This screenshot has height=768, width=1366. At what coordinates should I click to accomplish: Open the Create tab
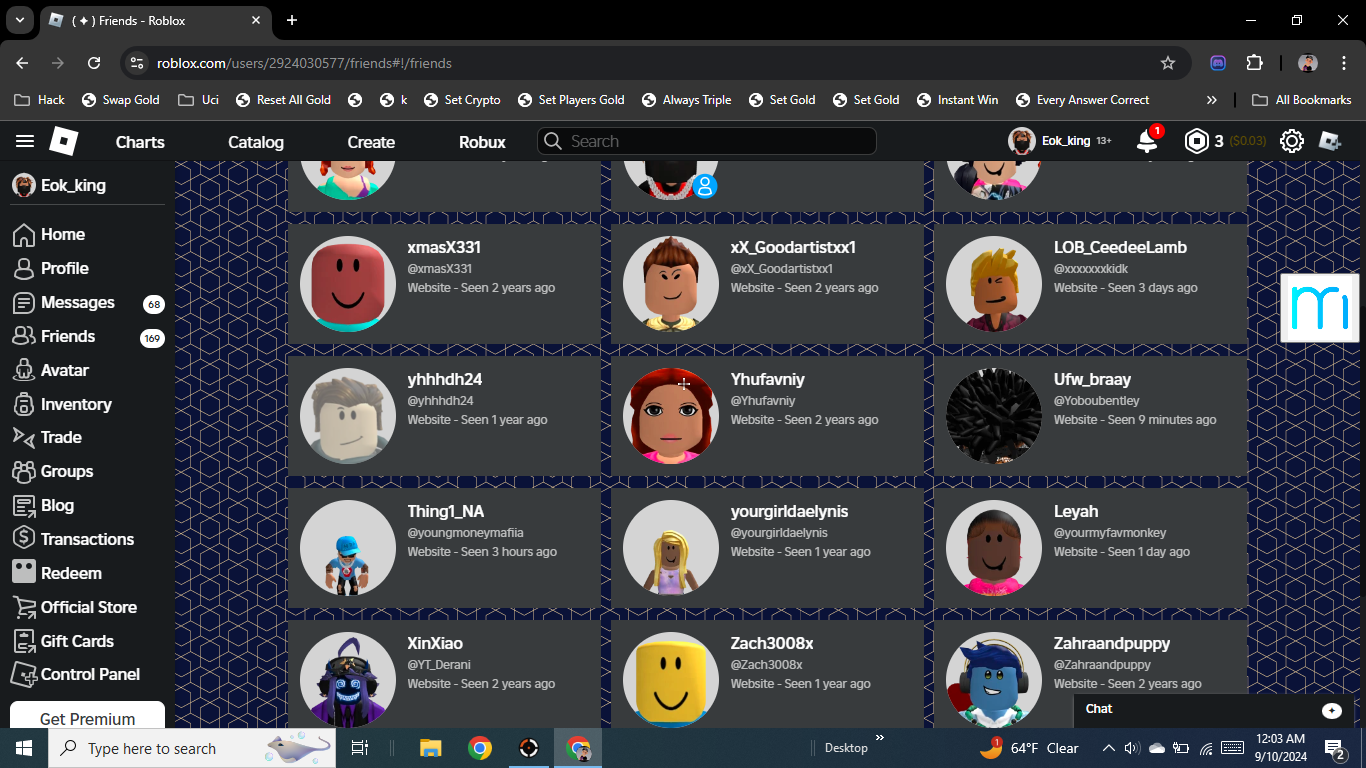[371, 142]
